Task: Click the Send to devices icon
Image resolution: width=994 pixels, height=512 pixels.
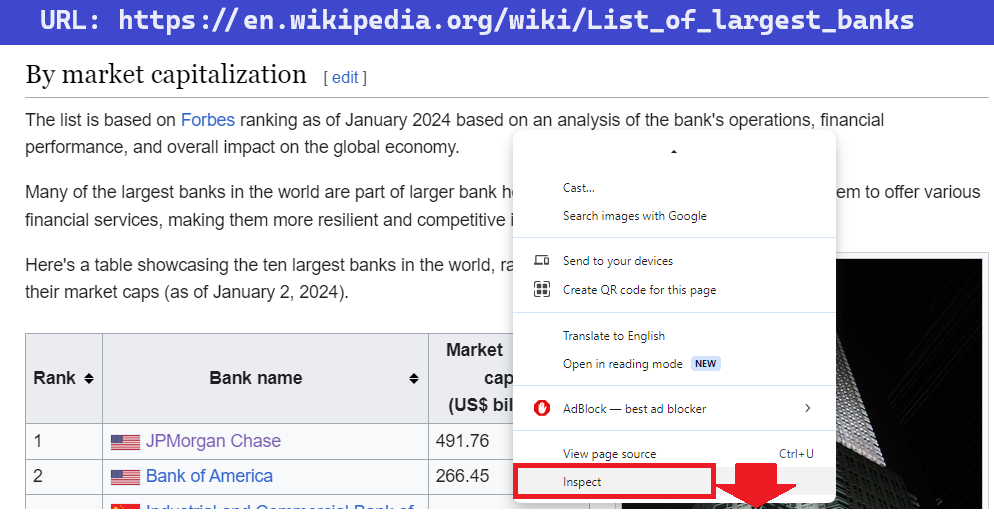Action: tap(541, 260)
